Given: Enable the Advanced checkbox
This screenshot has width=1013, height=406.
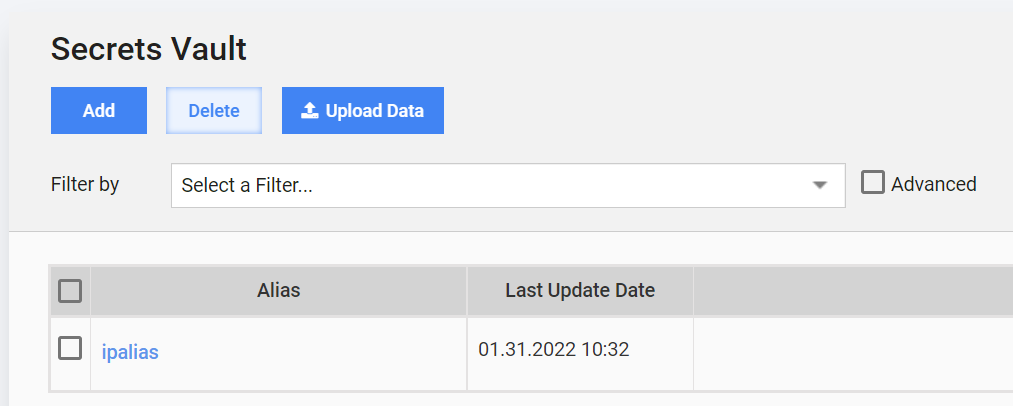Looking at the screenshot, I should tap(872, 183).
